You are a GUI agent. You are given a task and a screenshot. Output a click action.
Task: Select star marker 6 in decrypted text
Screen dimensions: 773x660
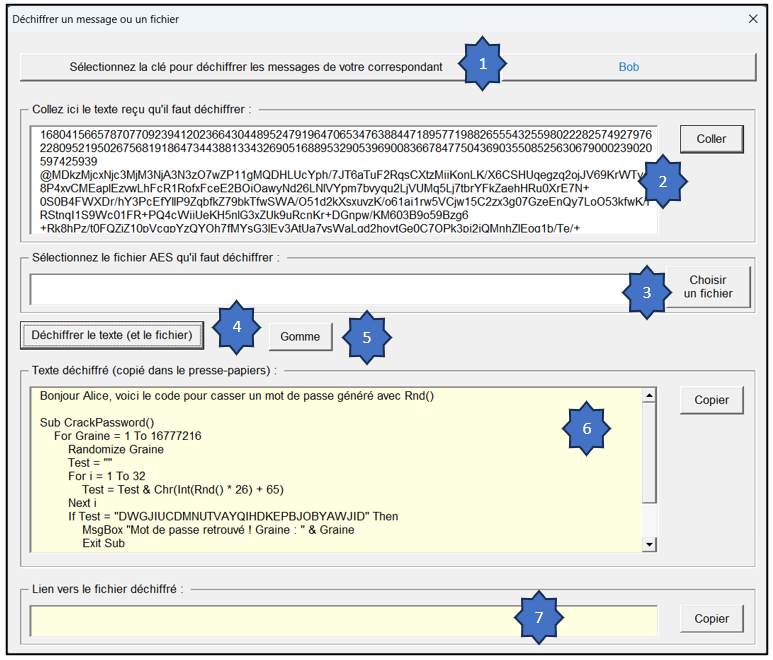click(x=587, y=428)
